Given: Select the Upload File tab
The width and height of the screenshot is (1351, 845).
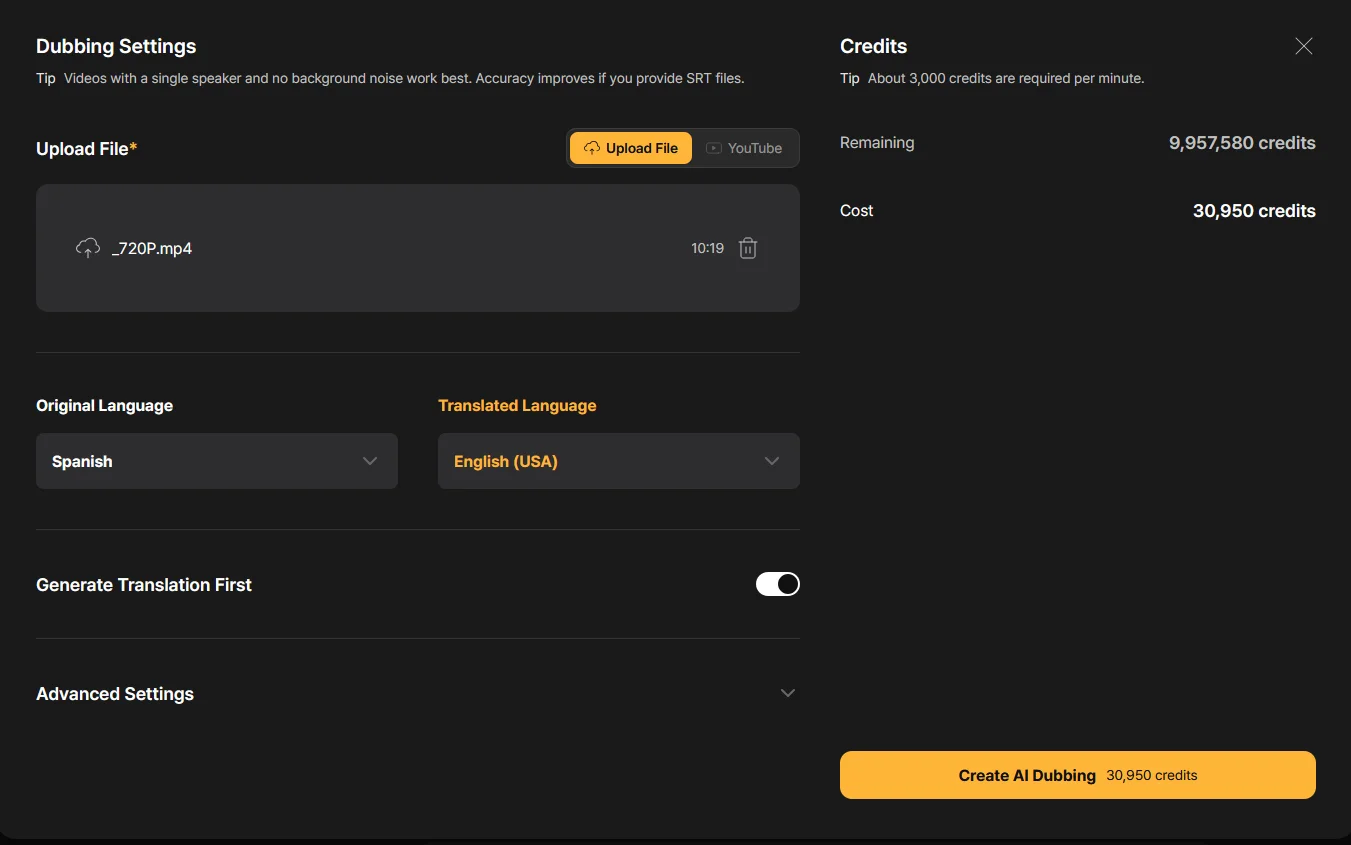Looking at the screenshot, I should coord(631,148).
